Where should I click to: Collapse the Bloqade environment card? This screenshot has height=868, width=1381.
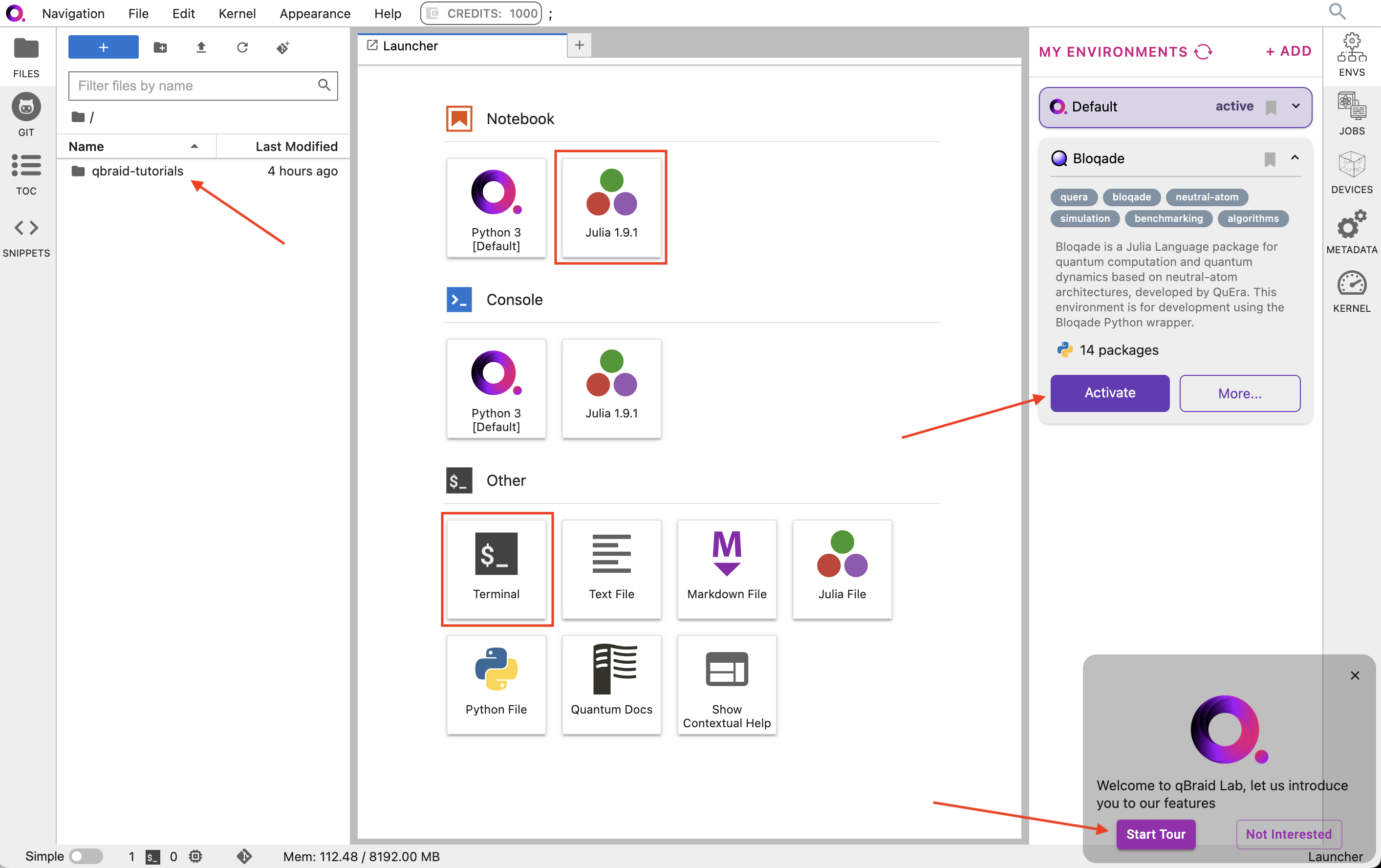[x=1295, y=158]
